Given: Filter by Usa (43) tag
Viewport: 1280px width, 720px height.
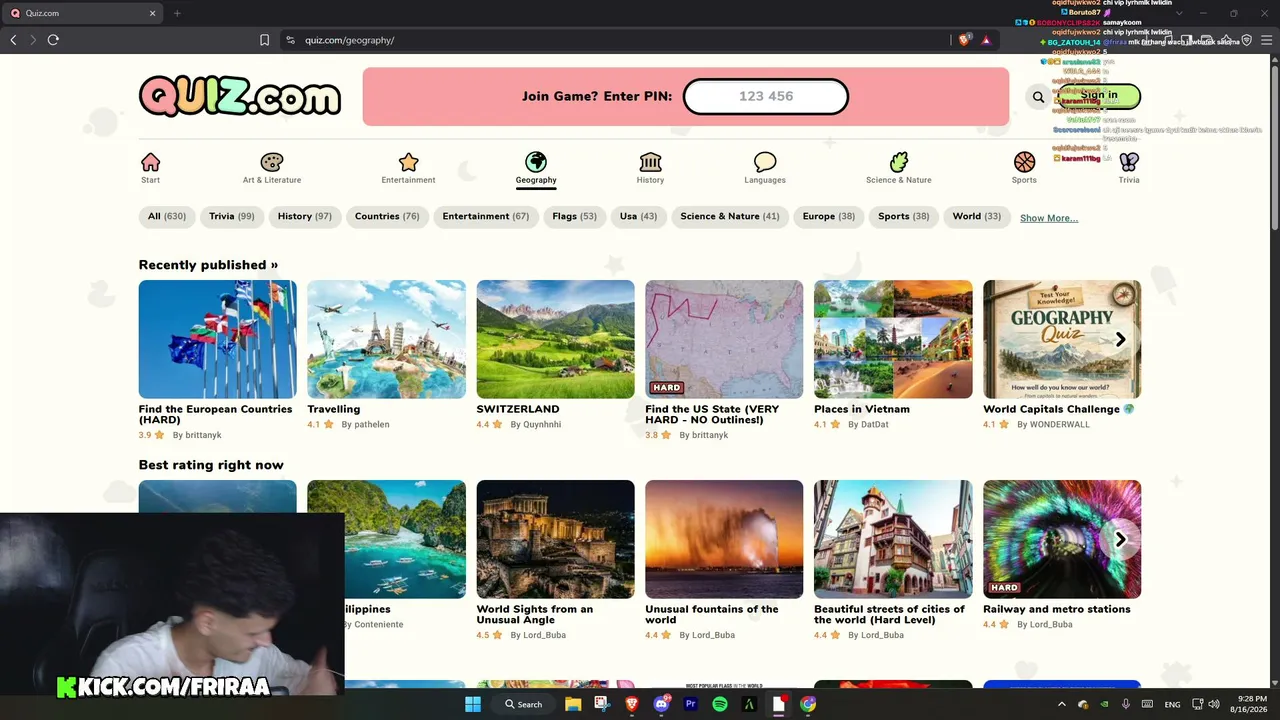Looking at the screenshot, I should (x=638, y=217).
